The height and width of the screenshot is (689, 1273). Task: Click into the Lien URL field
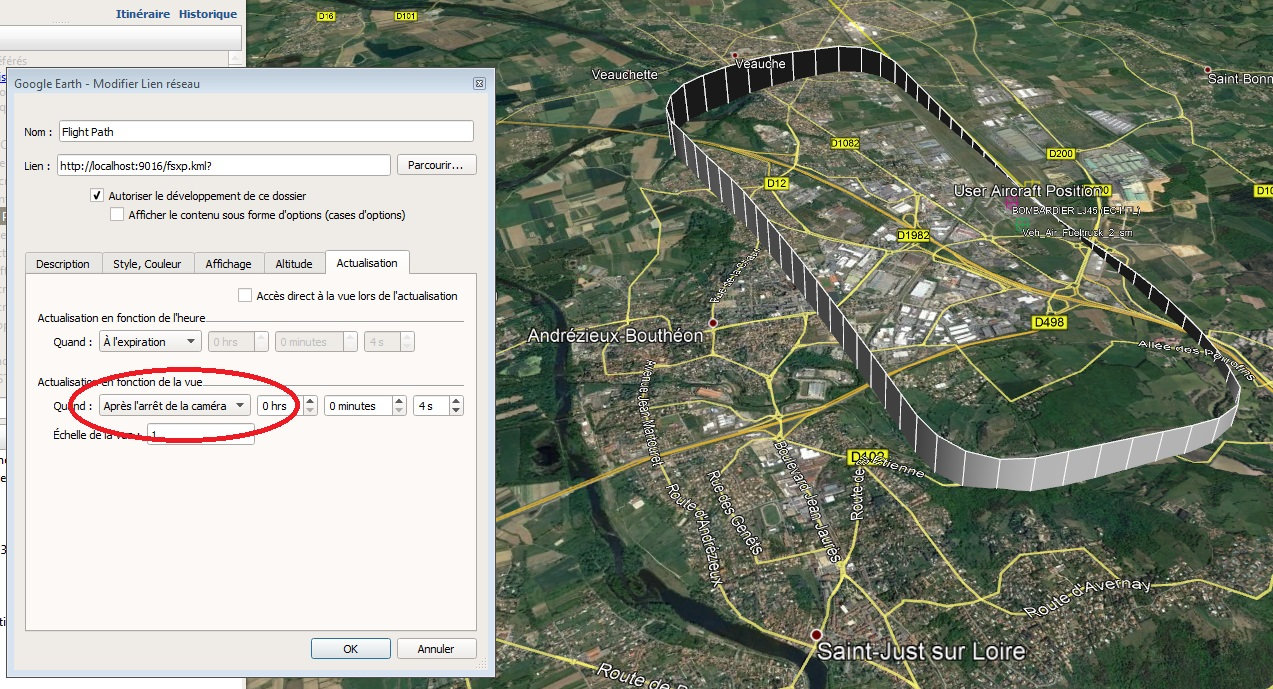(223, 165)
